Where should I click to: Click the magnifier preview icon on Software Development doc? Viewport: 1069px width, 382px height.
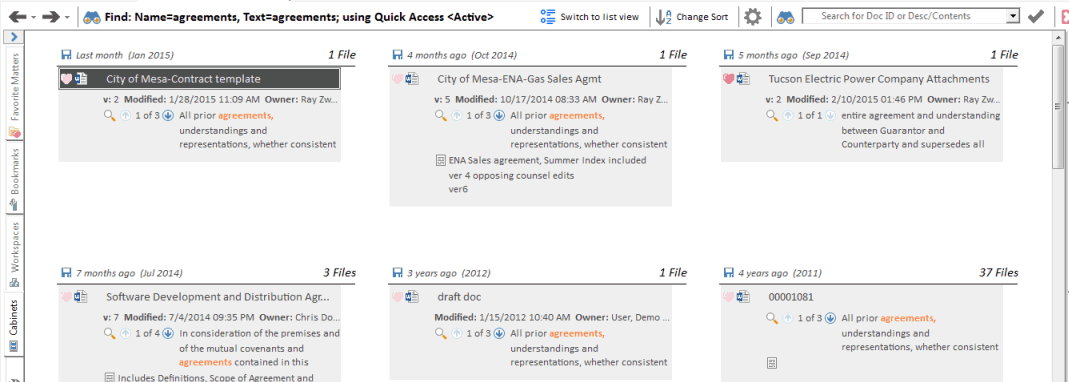coord(109,334)
